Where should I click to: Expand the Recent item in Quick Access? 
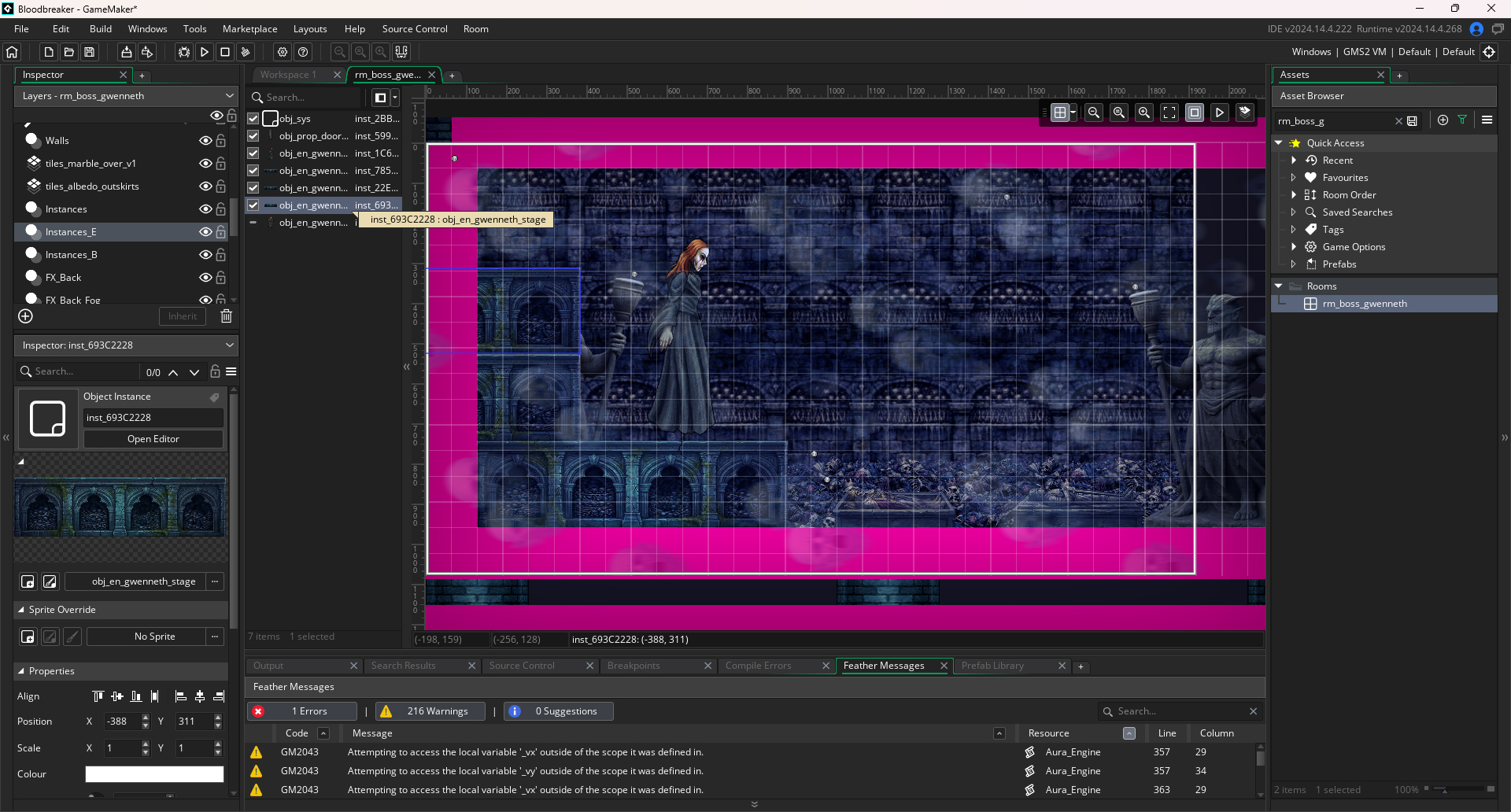point(1294,161)
